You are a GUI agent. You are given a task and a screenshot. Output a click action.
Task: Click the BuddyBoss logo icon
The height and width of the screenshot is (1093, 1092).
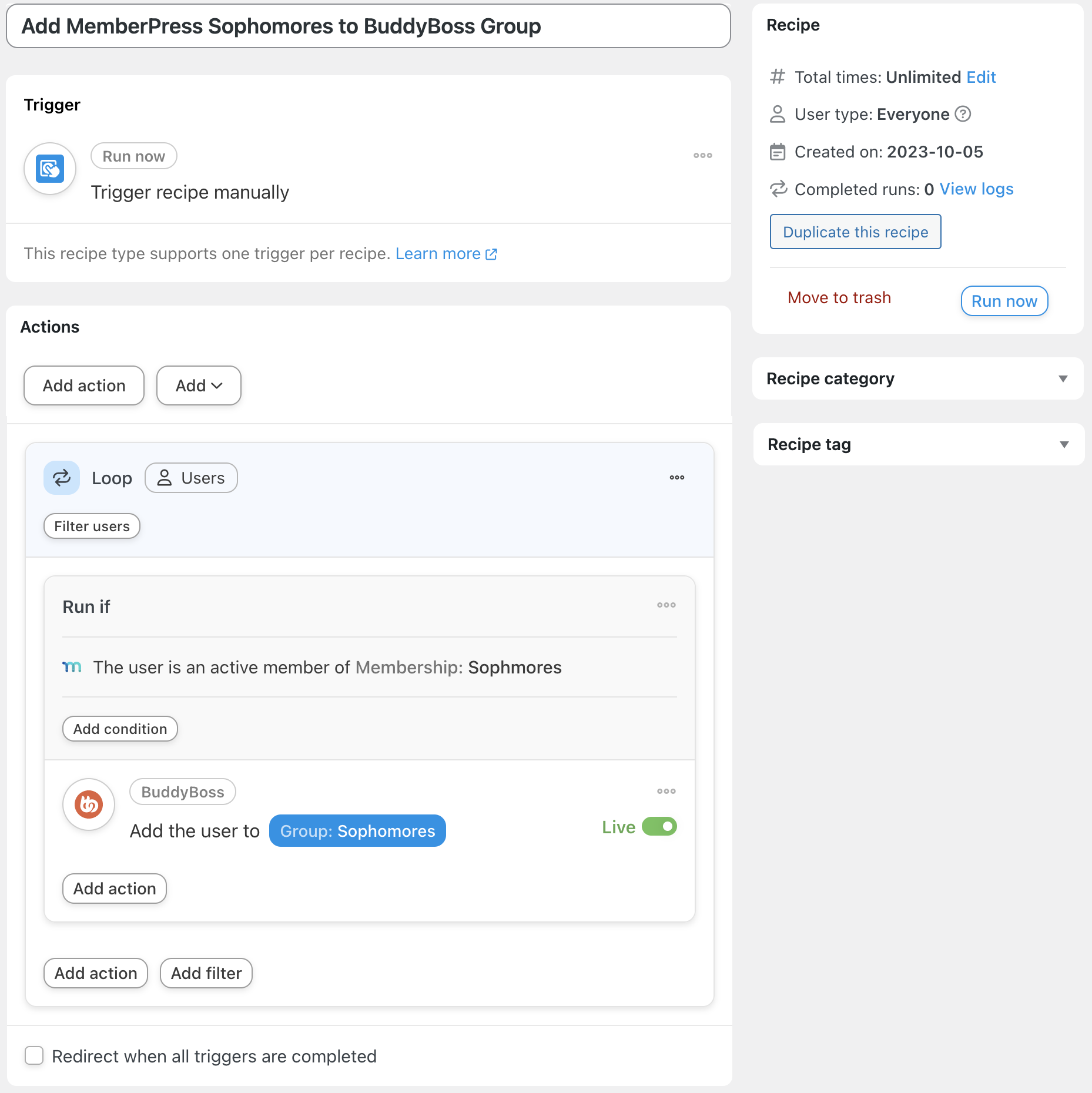tap(89, 804)
